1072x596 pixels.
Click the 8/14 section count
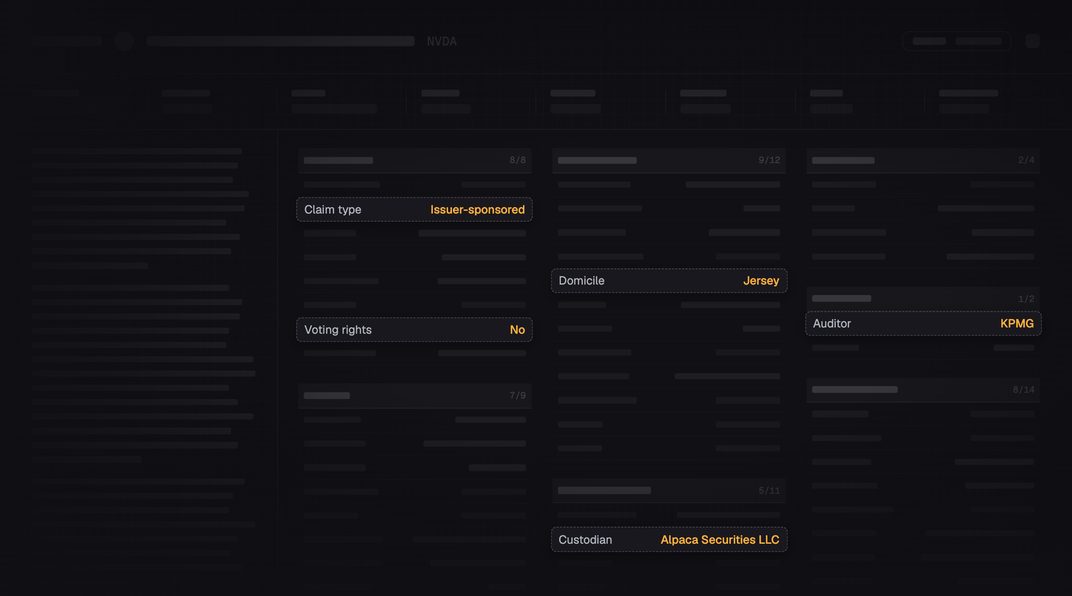[x=1023, y=390]
